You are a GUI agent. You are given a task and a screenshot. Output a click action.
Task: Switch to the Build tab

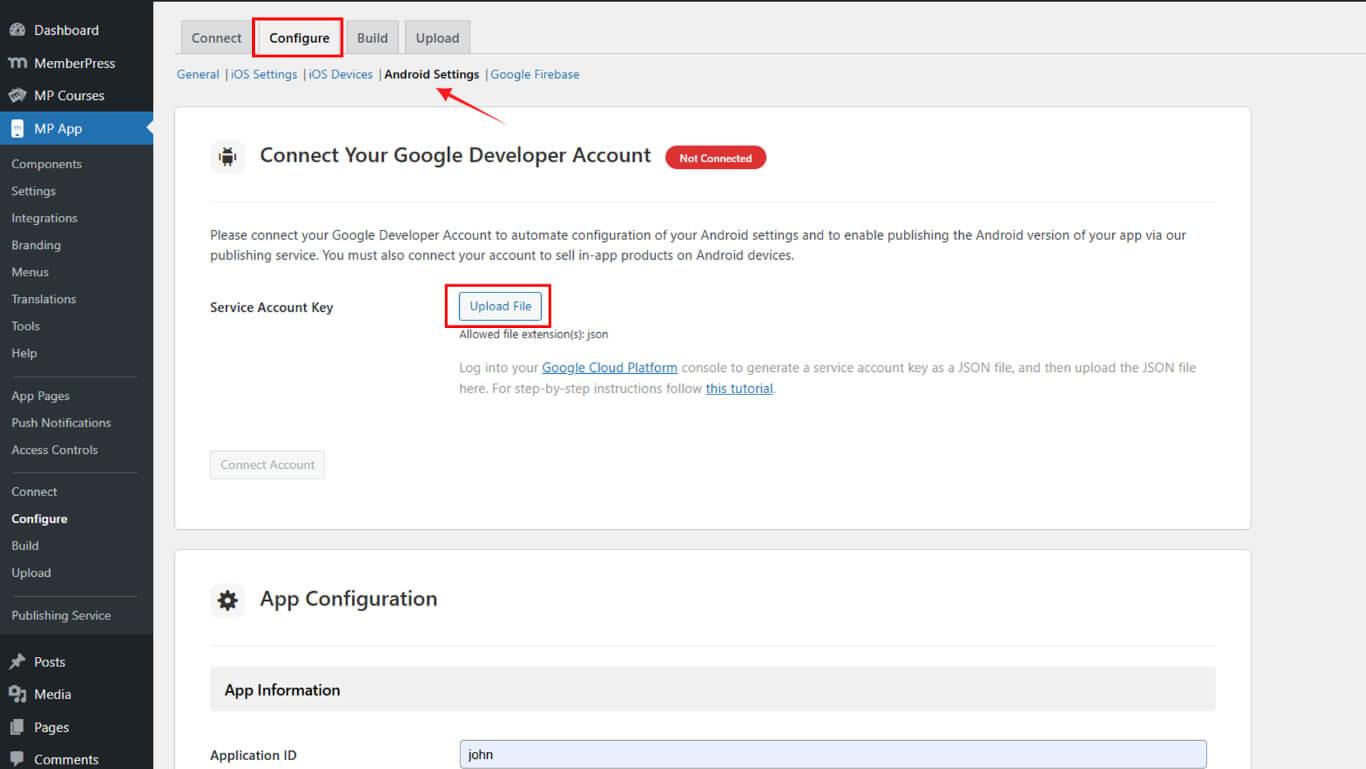pos(372,38)
